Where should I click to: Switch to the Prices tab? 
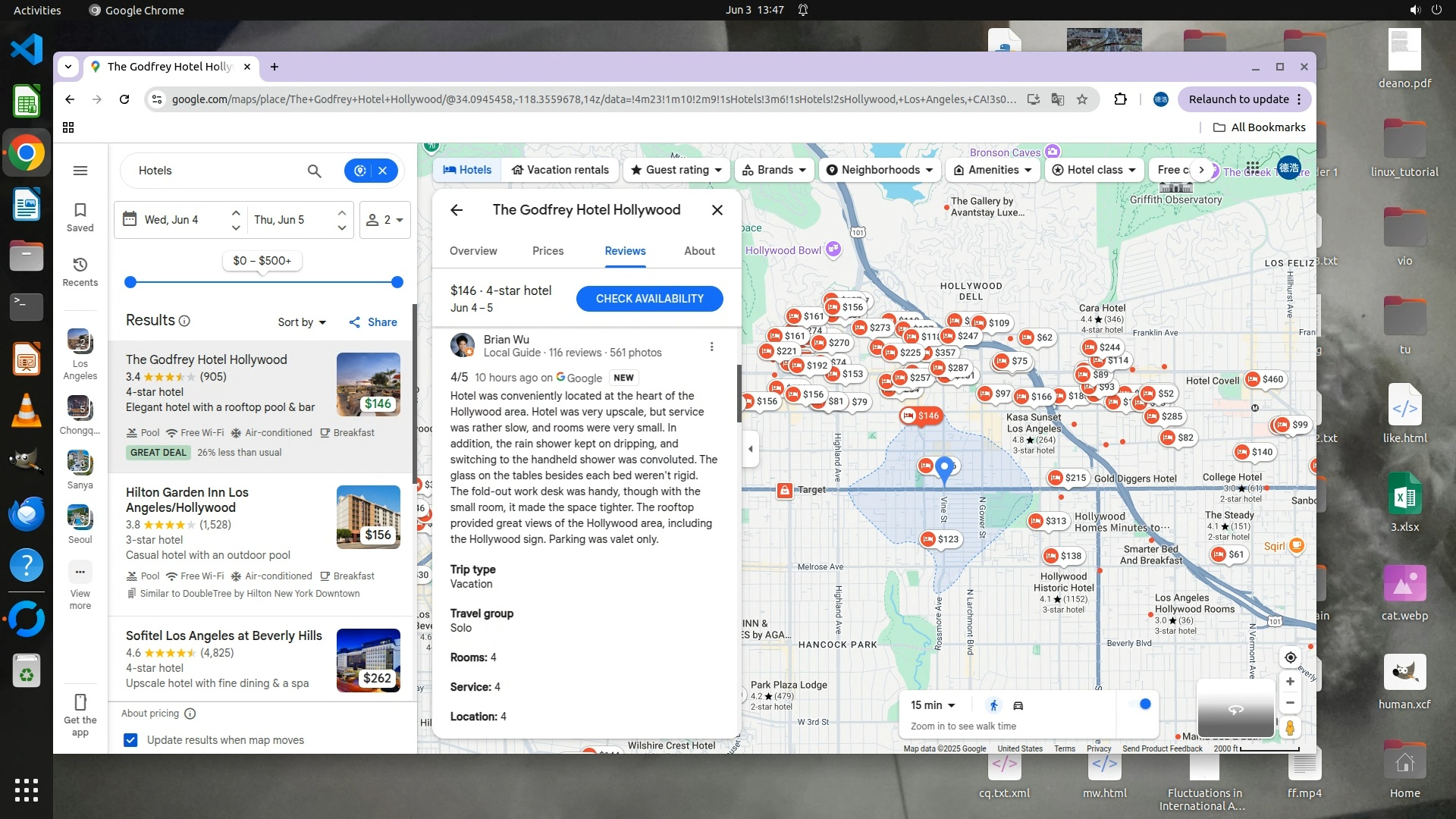coord(548,251)
